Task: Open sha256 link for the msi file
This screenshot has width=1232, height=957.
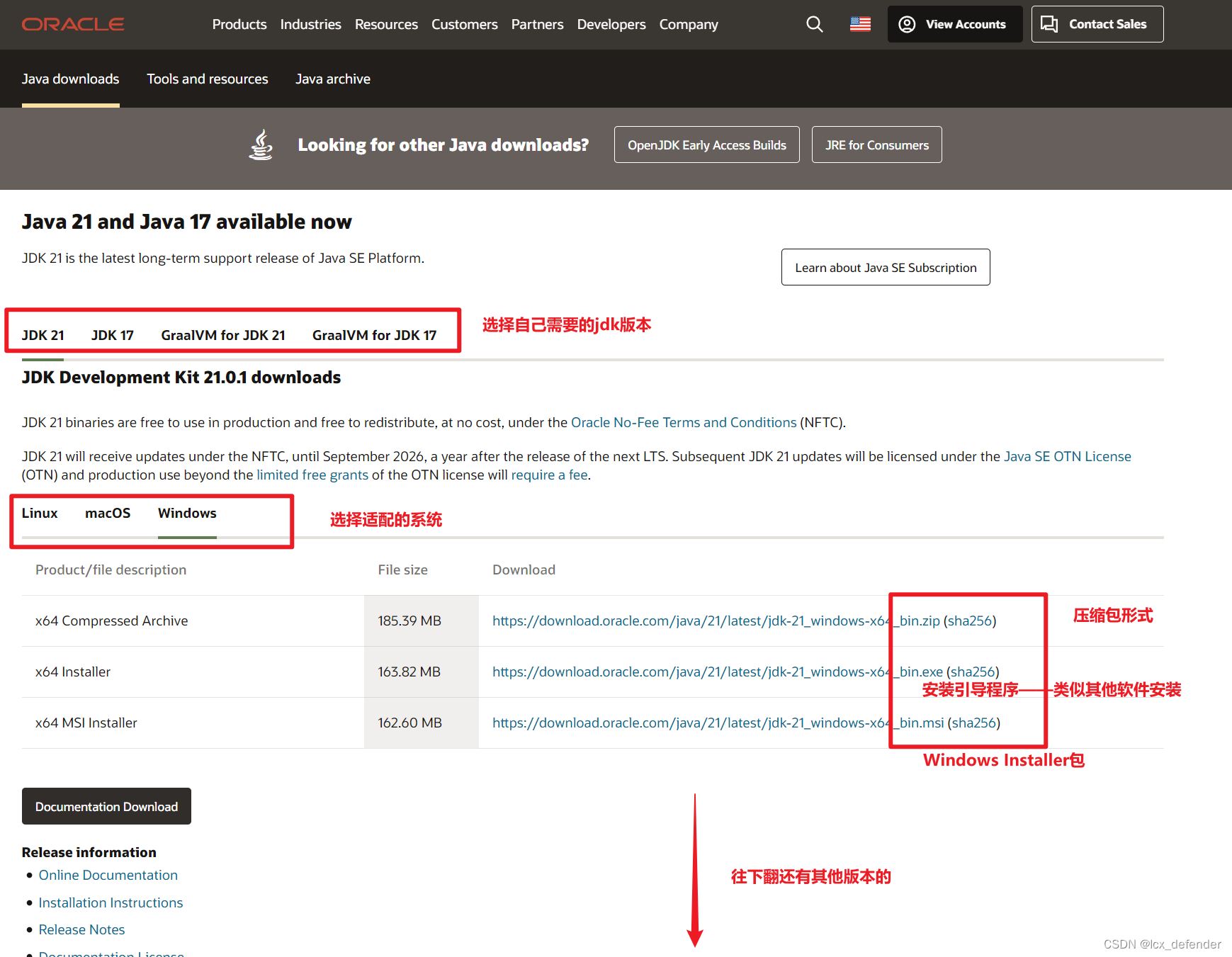Action: click(x=974, y=723)
